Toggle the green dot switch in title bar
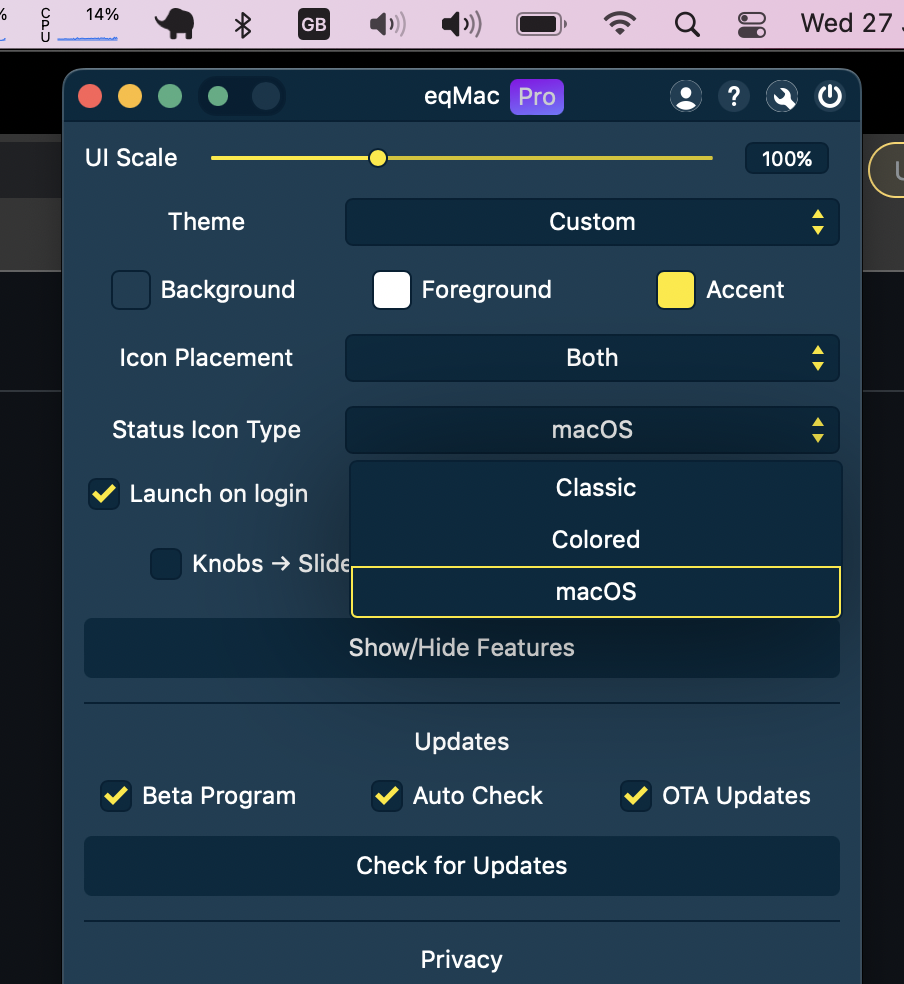Image resolution: width=904 pixels, height=984 pixels. click(242, 97)
